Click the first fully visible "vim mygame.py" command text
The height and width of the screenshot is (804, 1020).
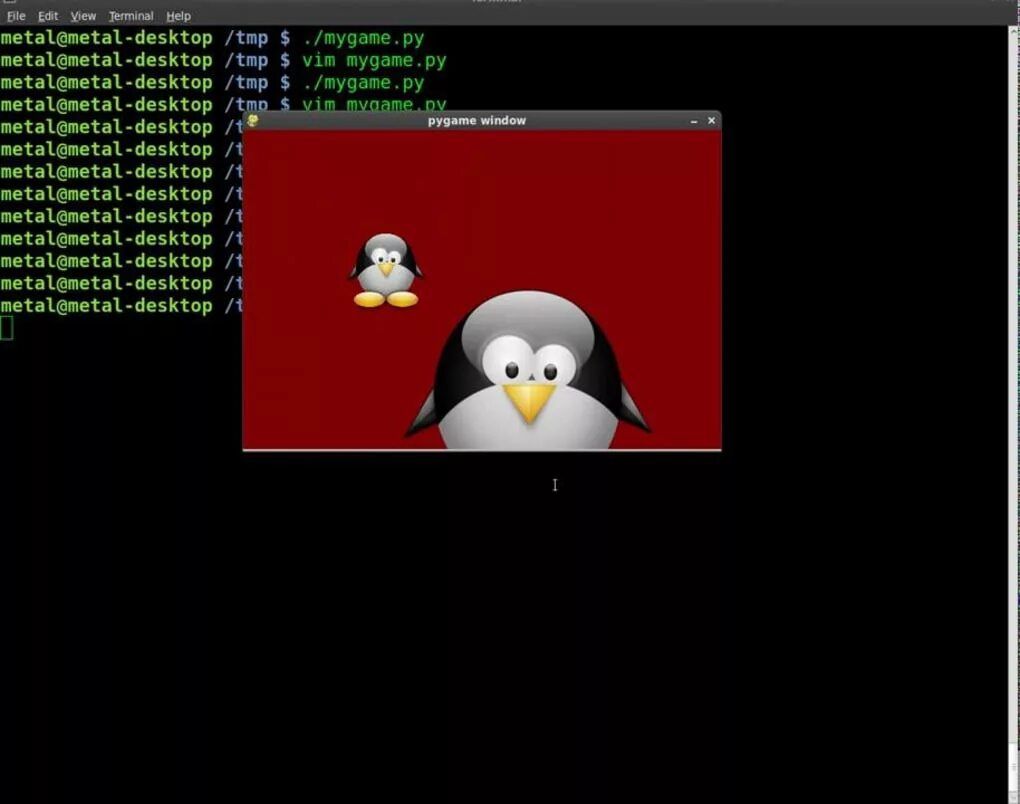pyautogui.click(x=374, y=60)
